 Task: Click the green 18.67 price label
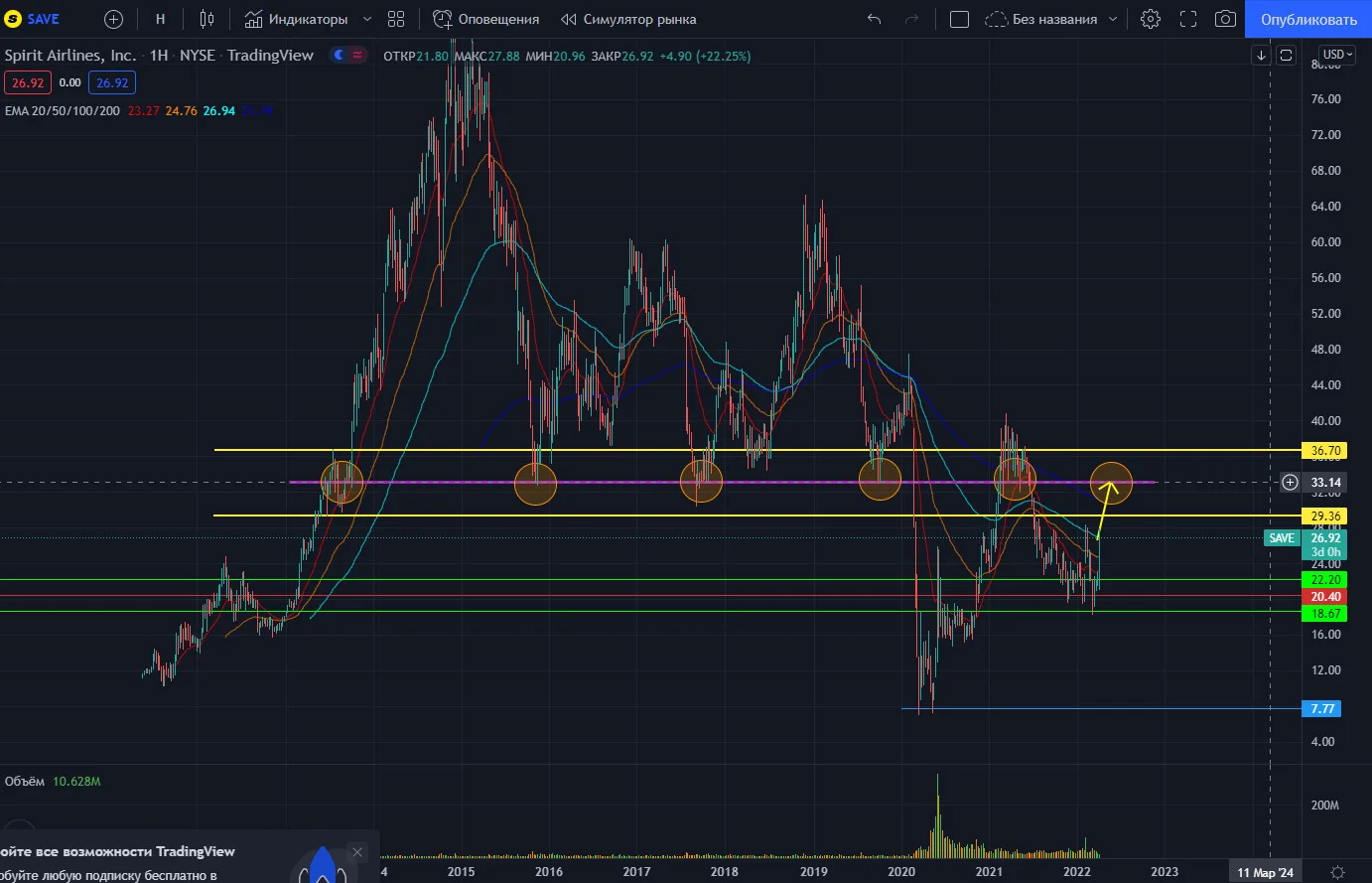click(x=1326, y=614)
